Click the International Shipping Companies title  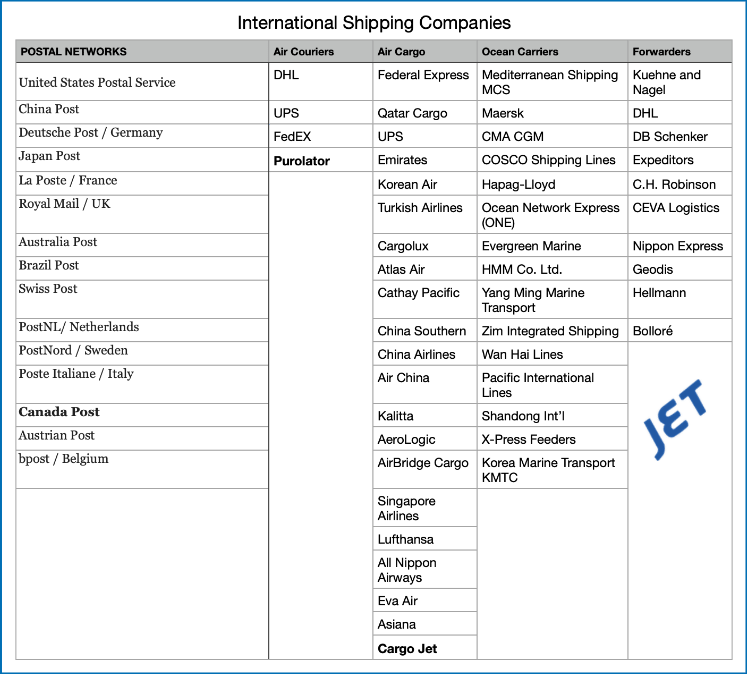coord(373,22)
